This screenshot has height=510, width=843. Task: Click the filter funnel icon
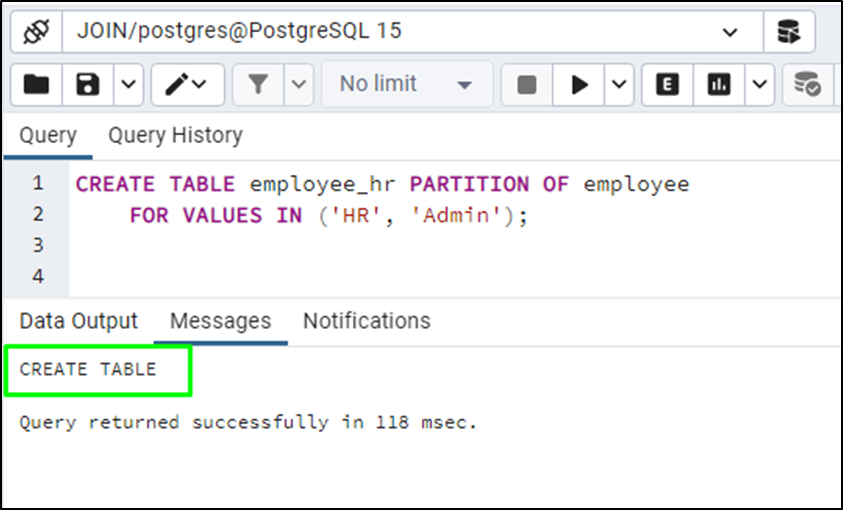[258, 84]
